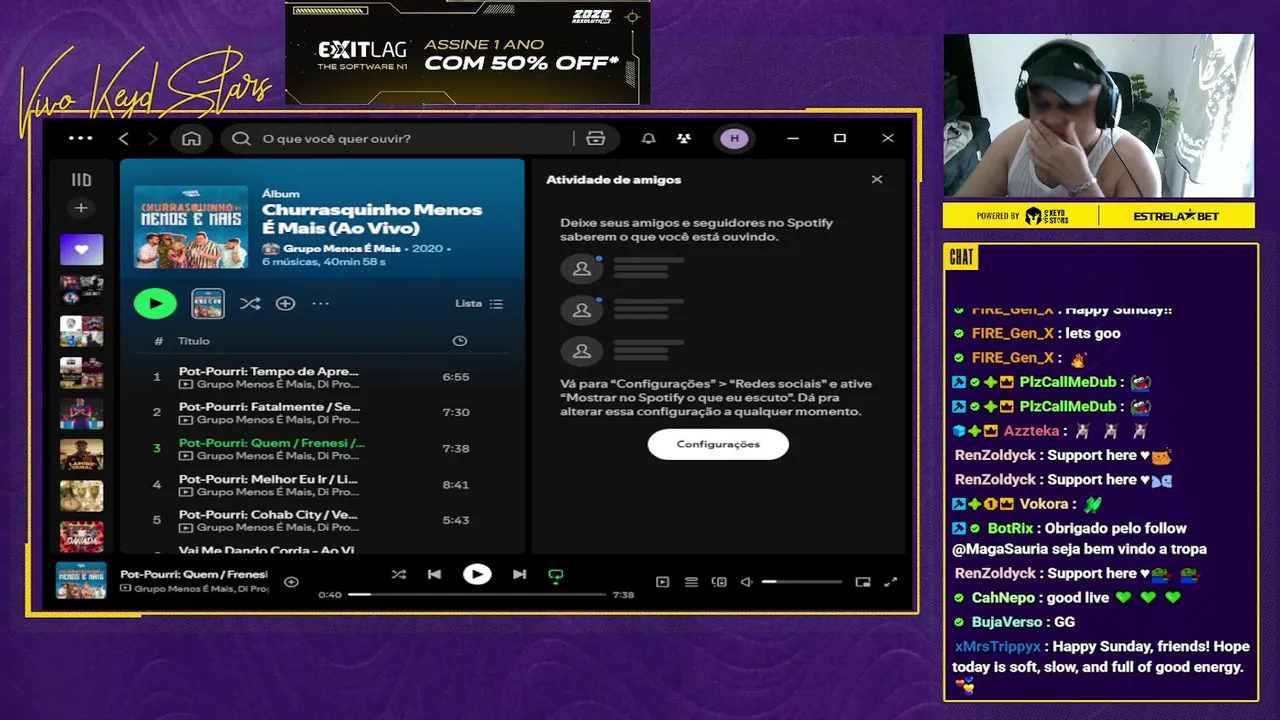Viewport: 1280px width, 720px height.
Task: Click the magnifier search icon
Action: [x=241, y=138]
